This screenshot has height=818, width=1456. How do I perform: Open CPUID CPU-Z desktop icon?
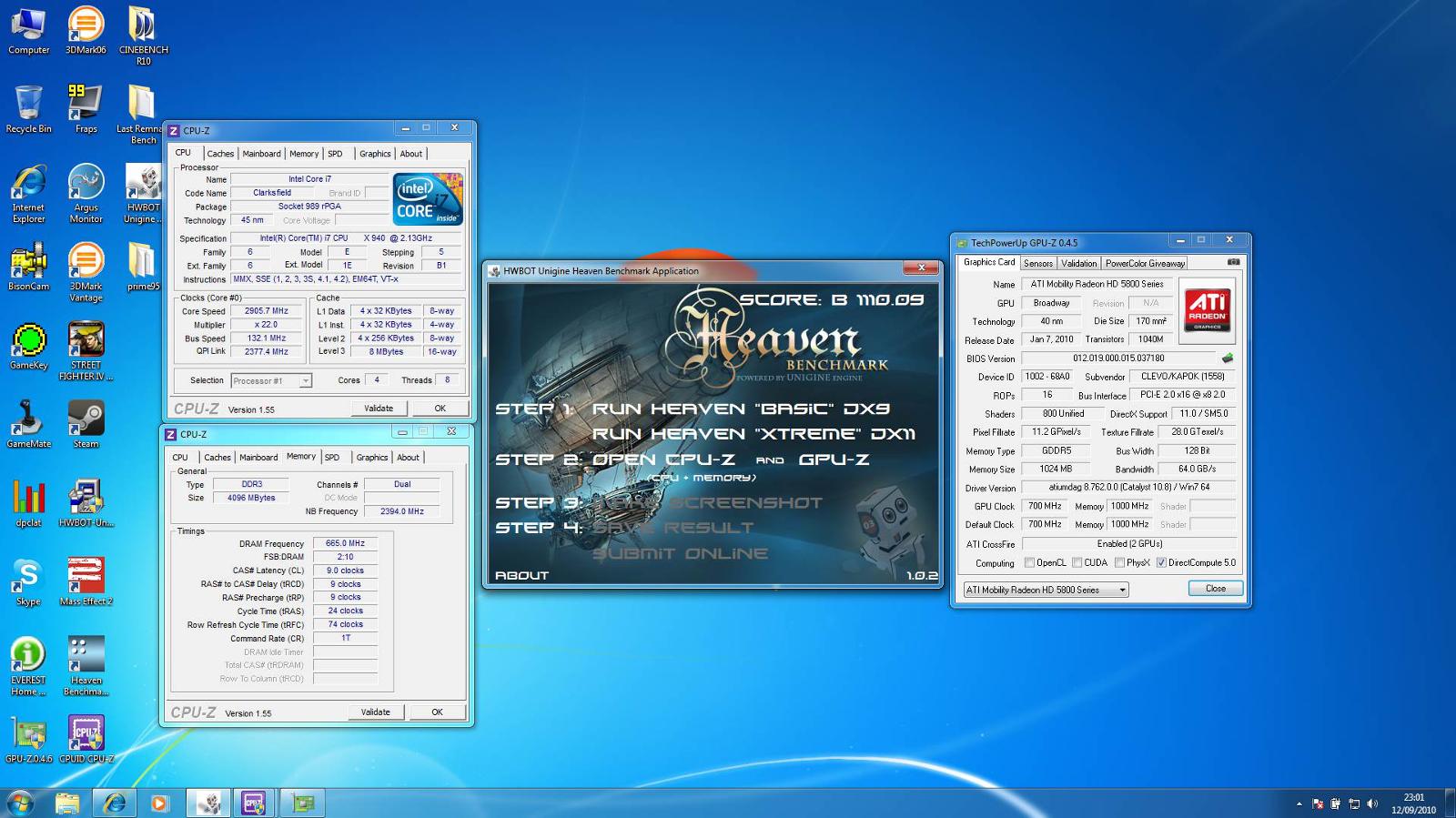click(86, 740)
